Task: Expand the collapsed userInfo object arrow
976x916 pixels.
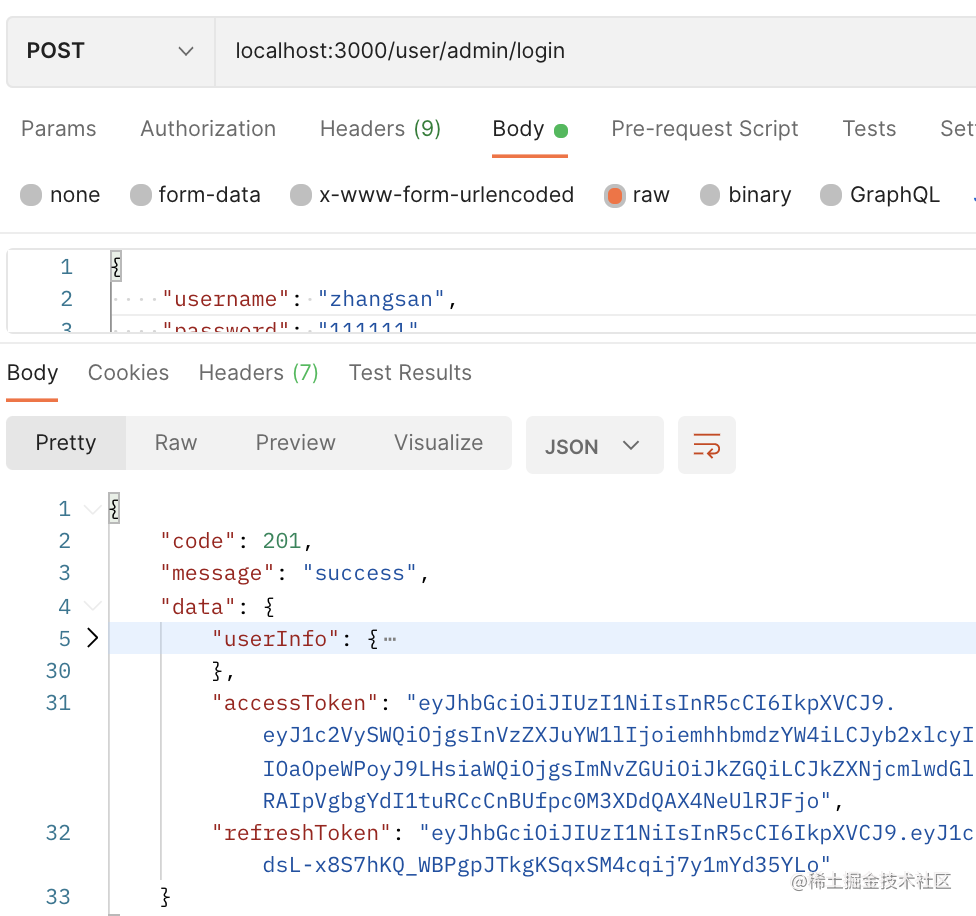Action: coord(93,638)
